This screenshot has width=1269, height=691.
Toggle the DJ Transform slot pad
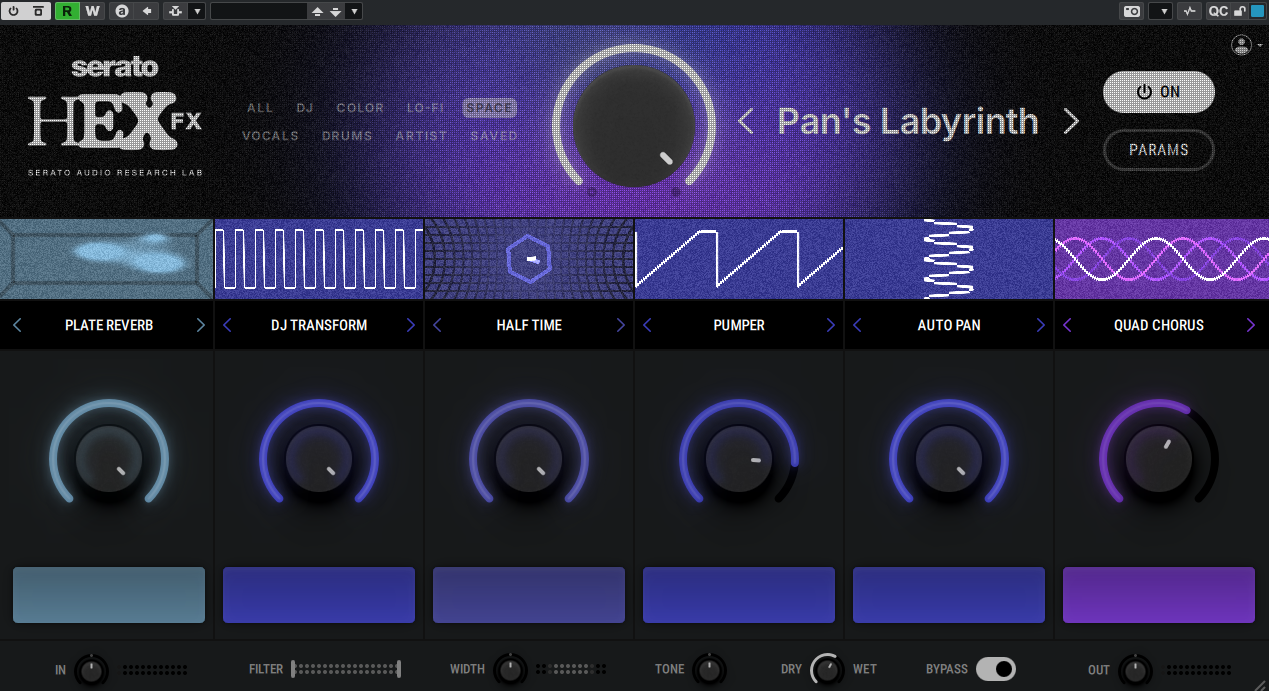point(319,595)
